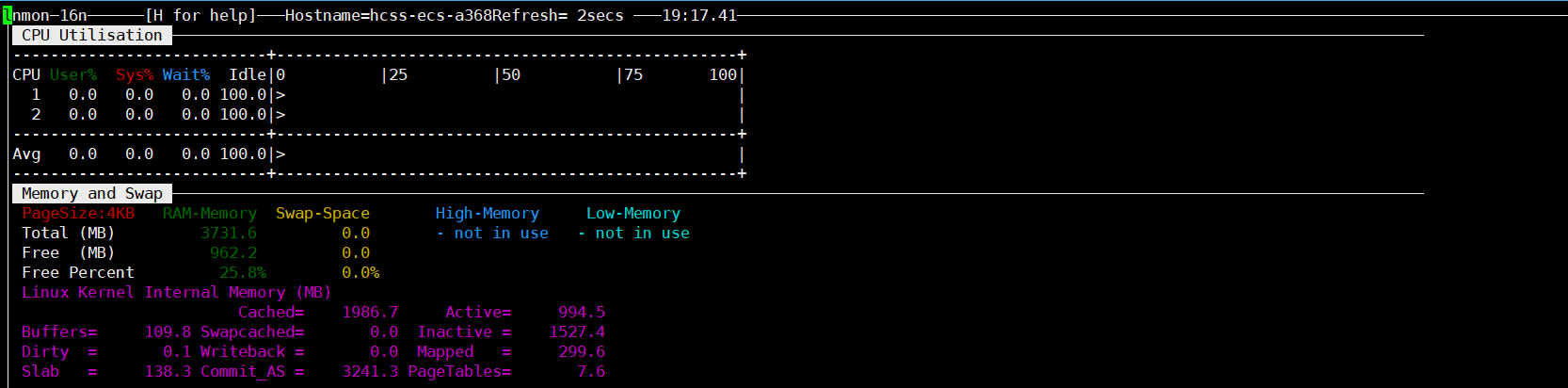This screenshot has width=1568, height=388.
Task: Click the Avg row idle value '100.0'
Action: (243, 154)
